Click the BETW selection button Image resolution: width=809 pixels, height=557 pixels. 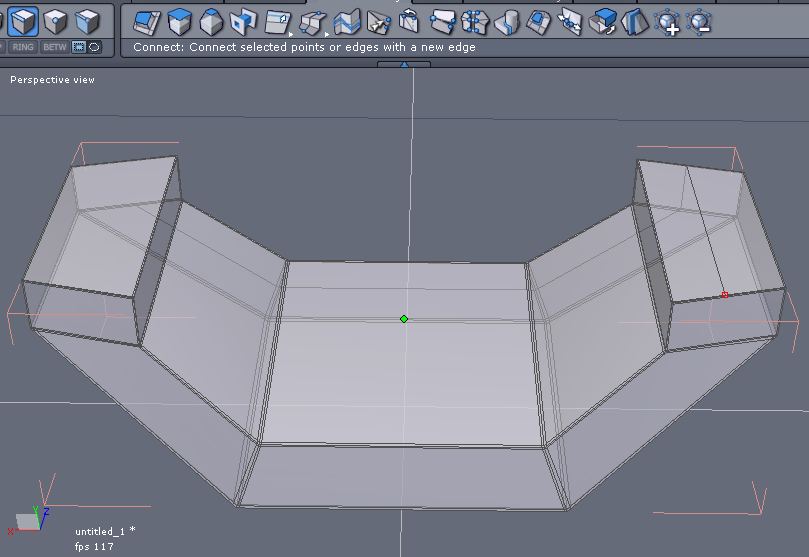55,47
